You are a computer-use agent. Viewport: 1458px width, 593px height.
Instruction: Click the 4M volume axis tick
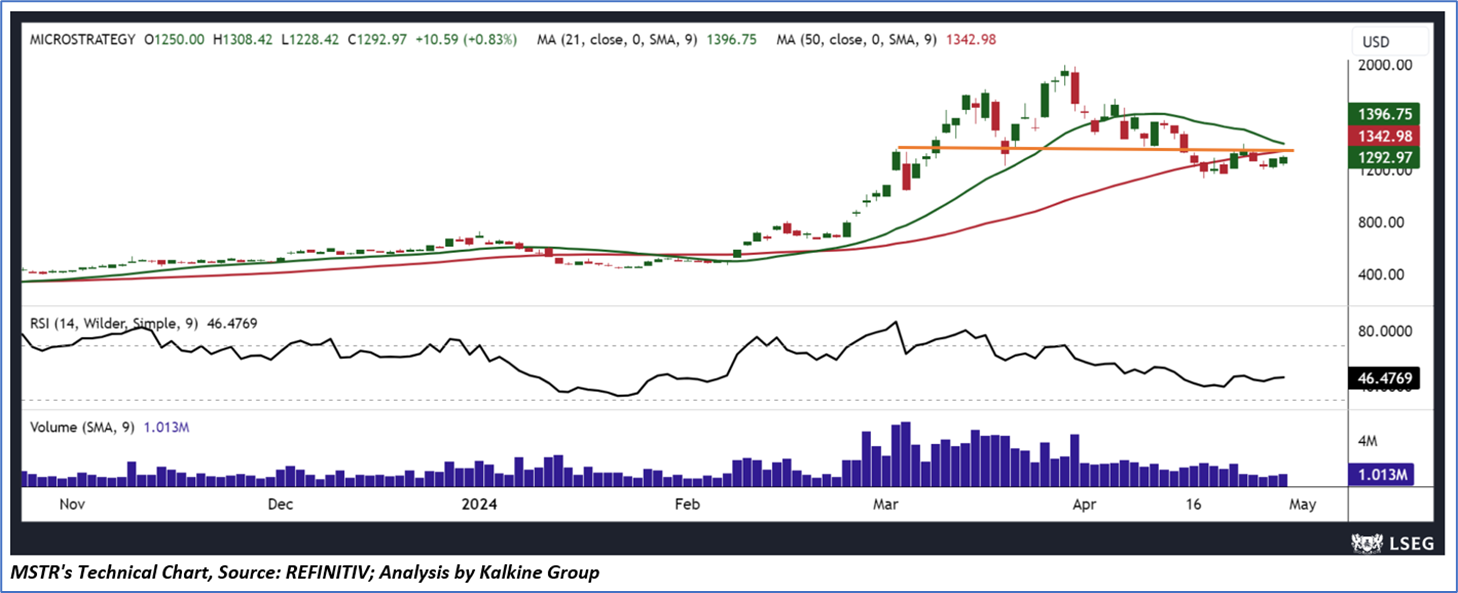tap(1368, 441)
